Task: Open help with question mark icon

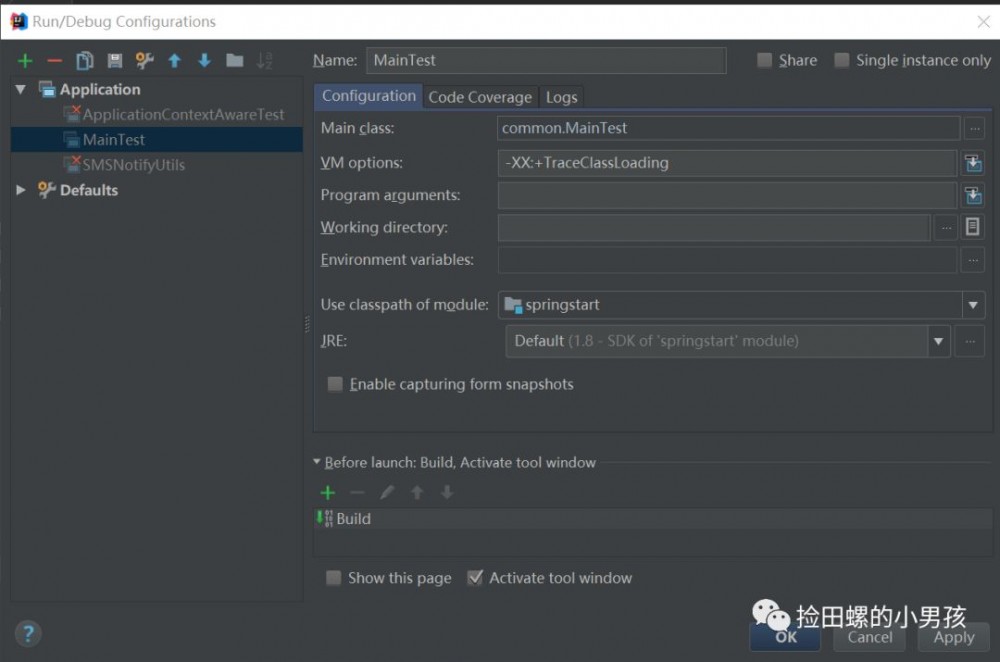Action: 28,634
